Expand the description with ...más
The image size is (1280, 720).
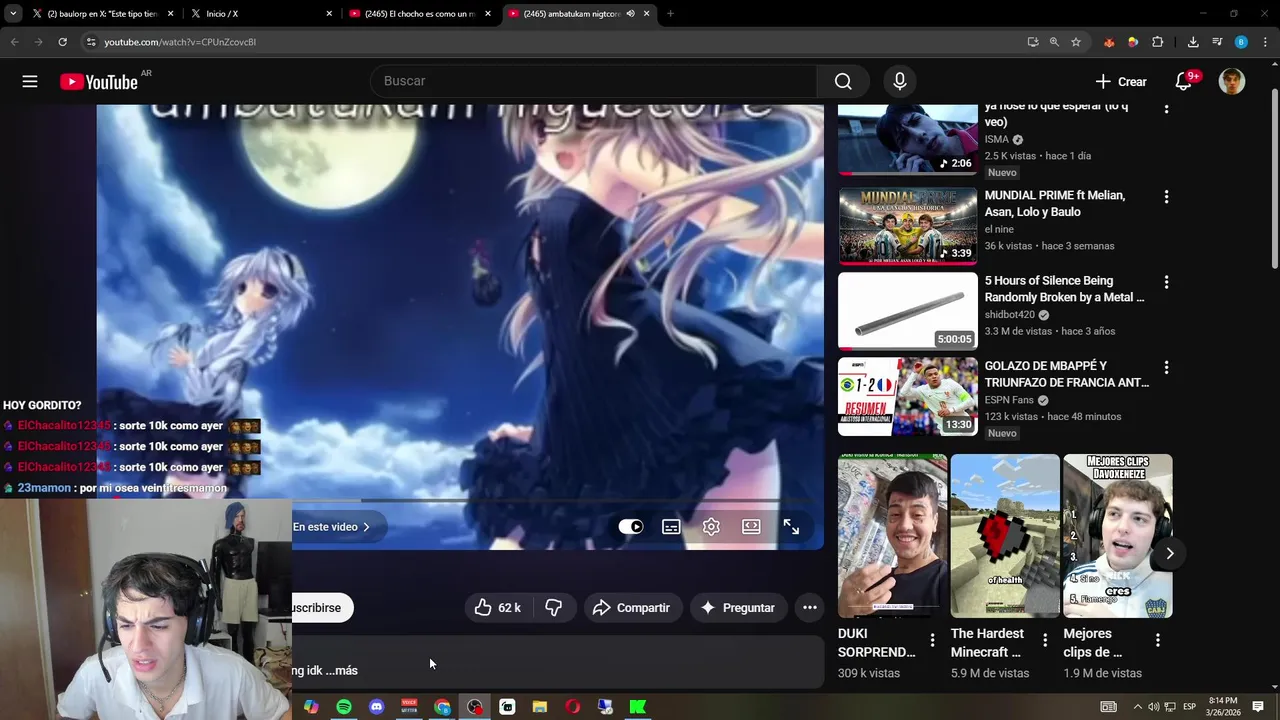pyautogui.click(x=341, y=671)
